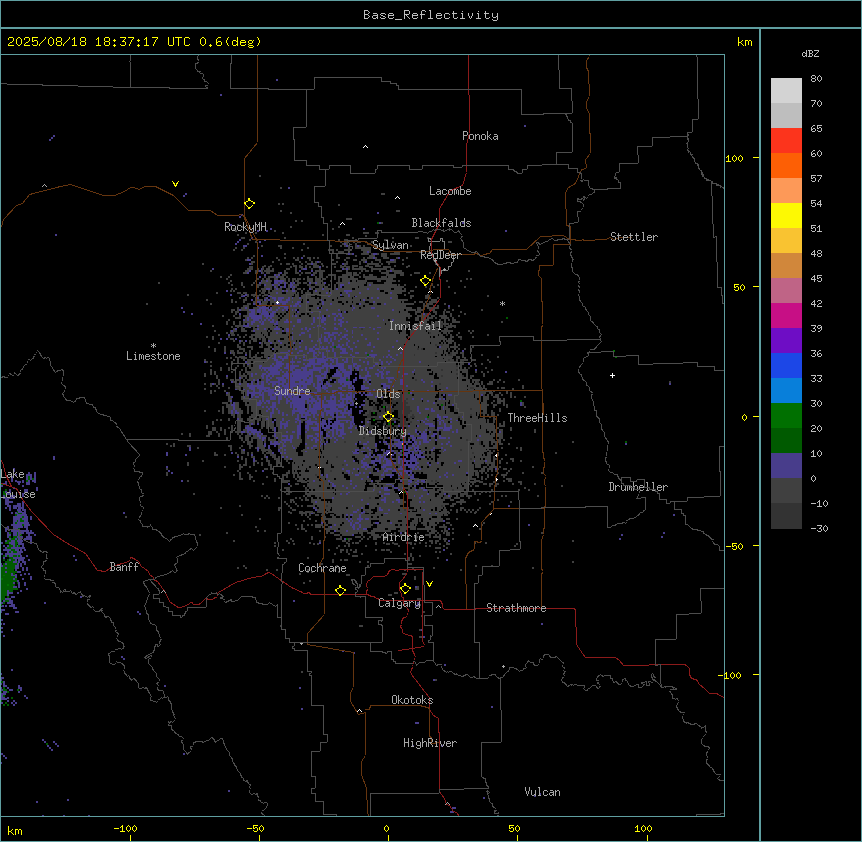Select the Sylvan label on the map
This screenshot has width=862, height=842.
(390, 245)
